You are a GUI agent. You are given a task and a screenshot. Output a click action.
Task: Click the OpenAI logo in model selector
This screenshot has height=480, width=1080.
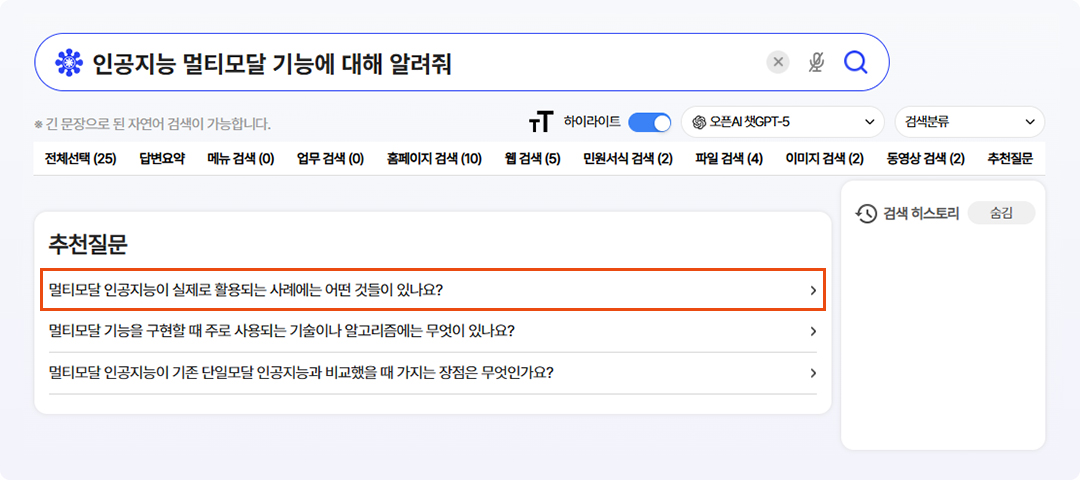tap(699, 122)
